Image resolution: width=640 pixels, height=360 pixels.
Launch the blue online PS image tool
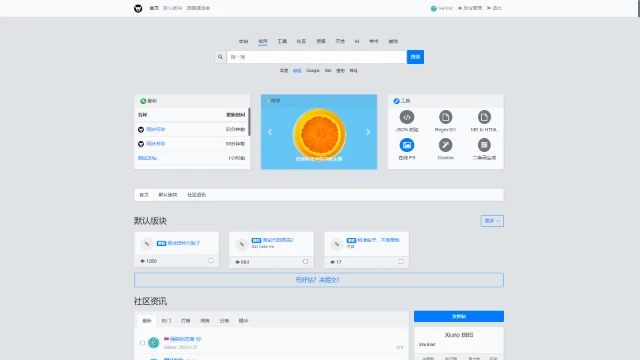tap(407, 145)
